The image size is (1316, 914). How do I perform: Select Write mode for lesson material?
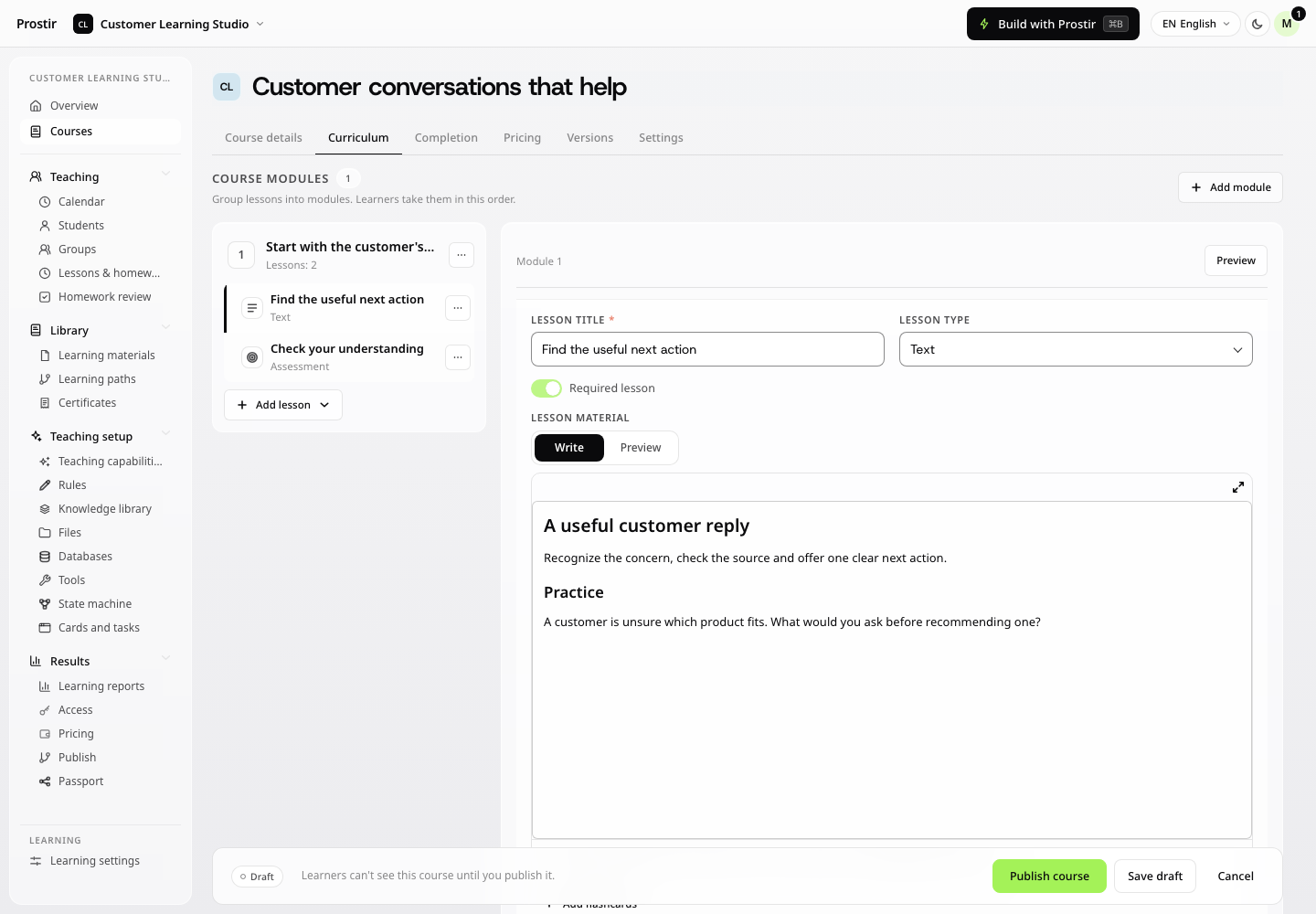(x=569, y=448)
